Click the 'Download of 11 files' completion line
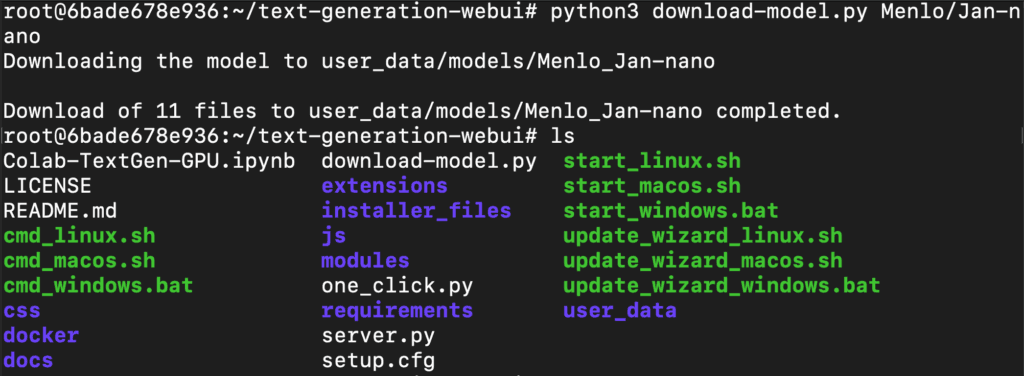 (422, 112)
